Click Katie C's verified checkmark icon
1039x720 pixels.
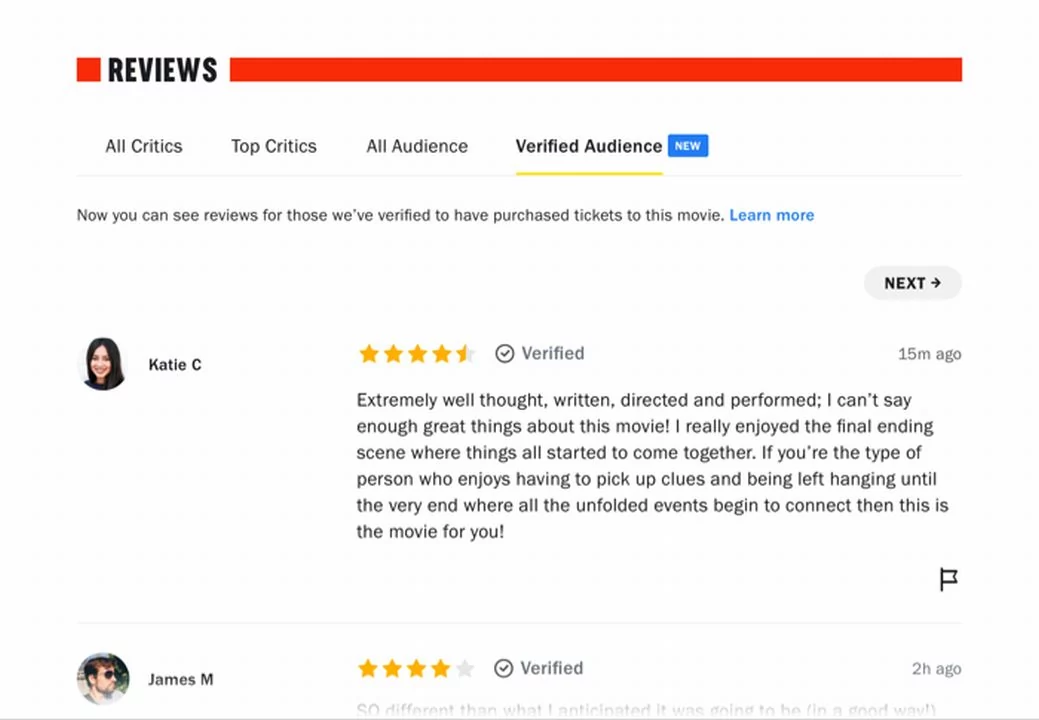tap(504, 354)
